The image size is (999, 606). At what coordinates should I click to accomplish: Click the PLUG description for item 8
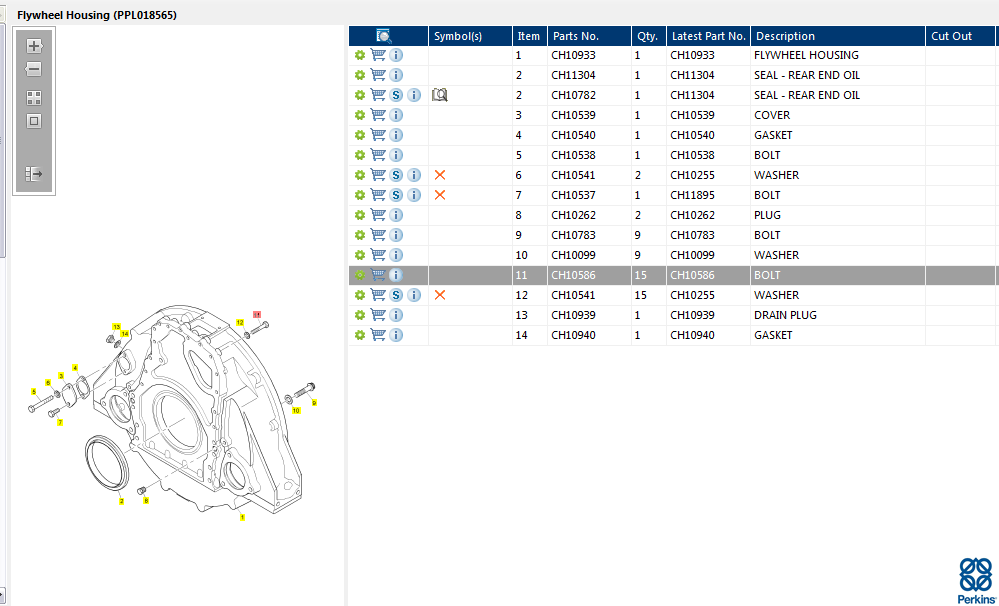pyautogui.click(x=767, y=215)
